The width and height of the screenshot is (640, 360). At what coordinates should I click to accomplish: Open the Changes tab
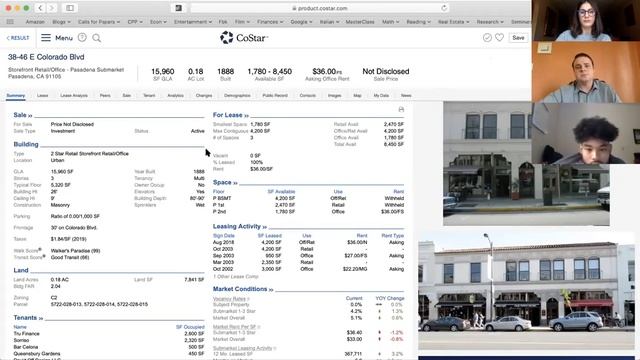204,95
